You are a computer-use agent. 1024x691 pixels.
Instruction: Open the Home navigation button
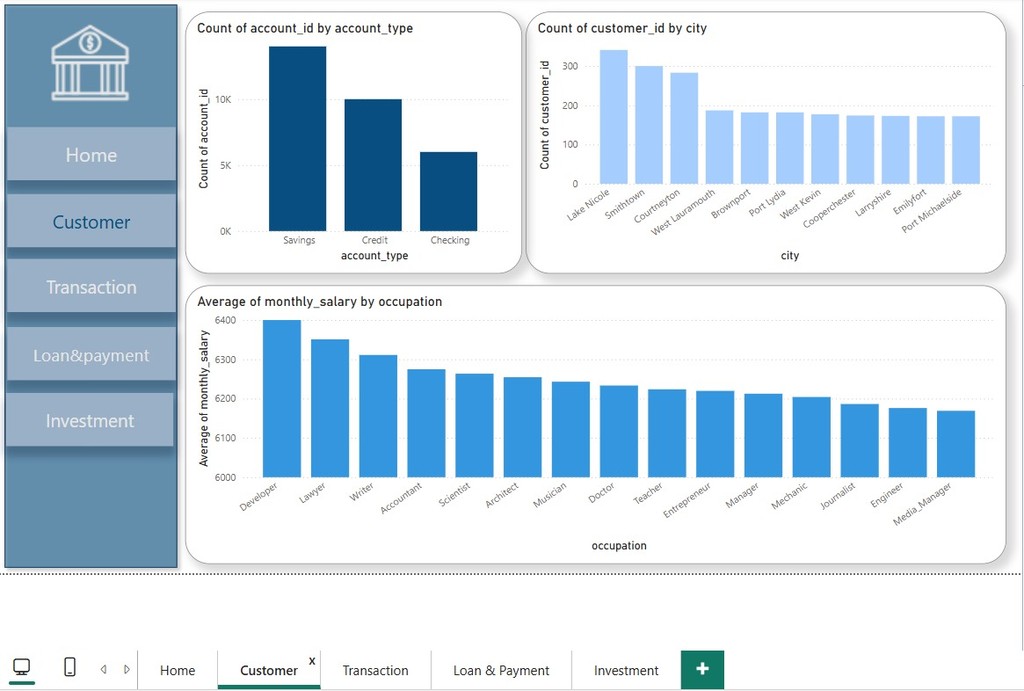point(91,155)
